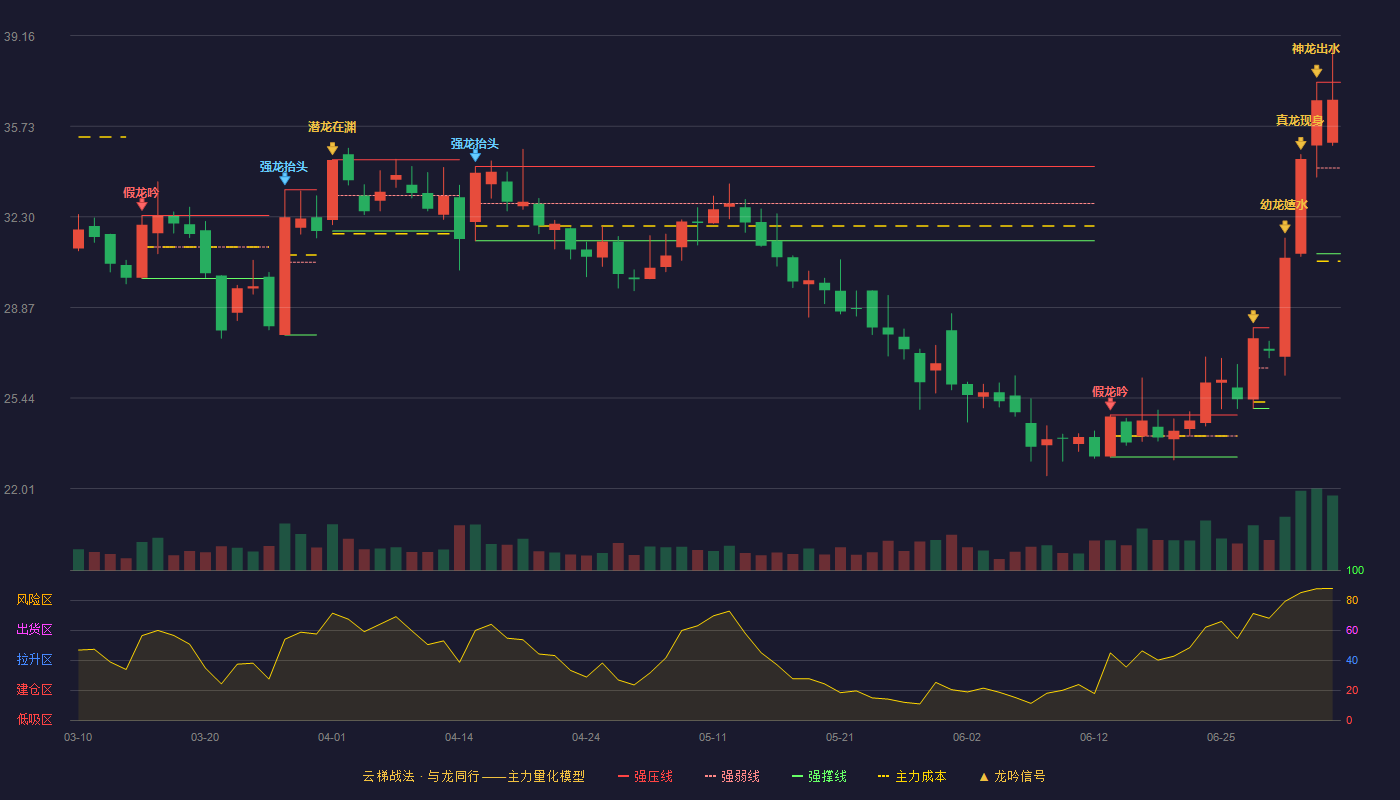Click the 39.16 price axis label
This screenshot has height=800, width=1400.
(x=19, y=37)
